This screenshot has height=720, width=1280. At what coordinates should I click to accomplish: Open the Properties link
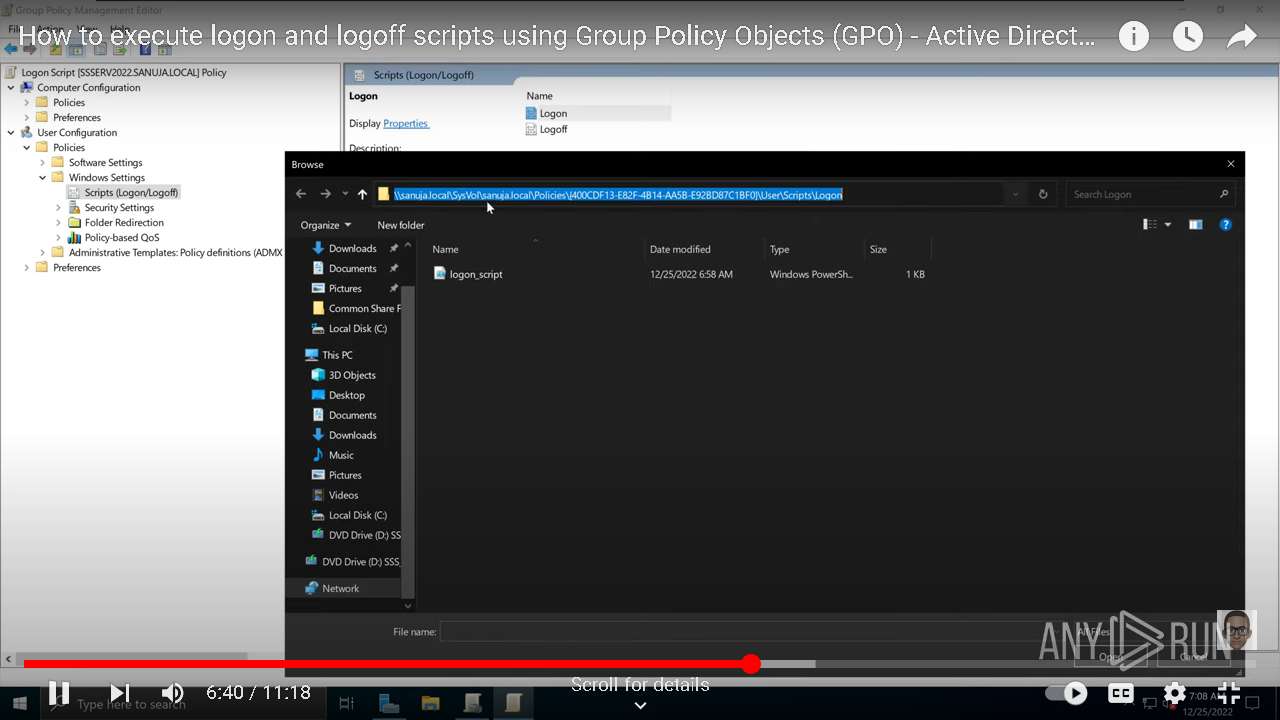[x=405, y=123]
